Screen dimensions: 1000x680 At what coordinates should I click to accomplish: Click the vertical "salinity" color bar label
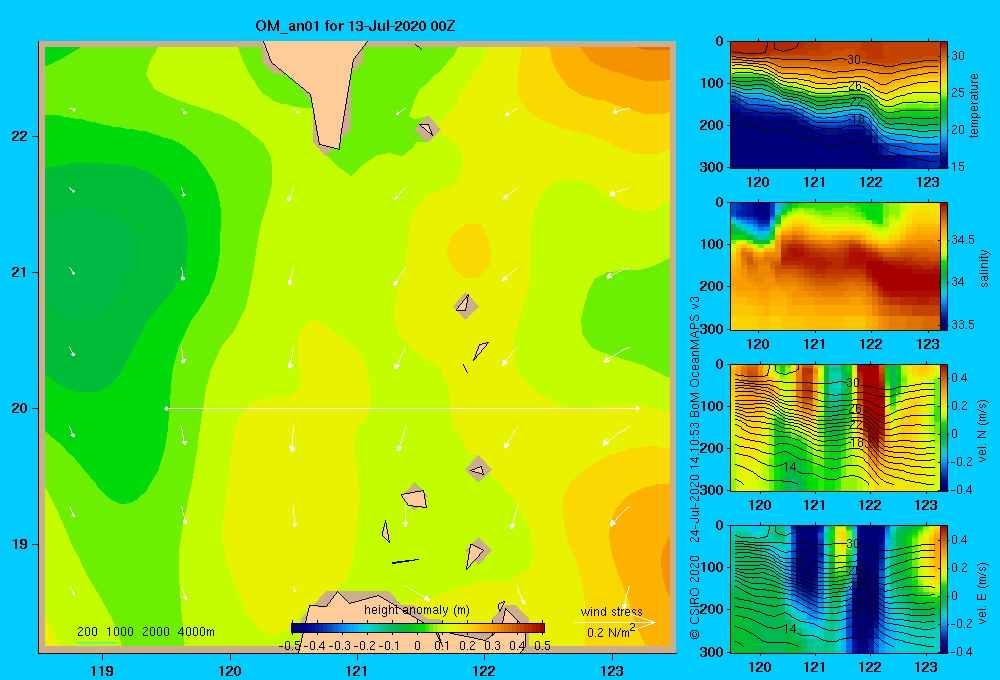tap(984, 268)
